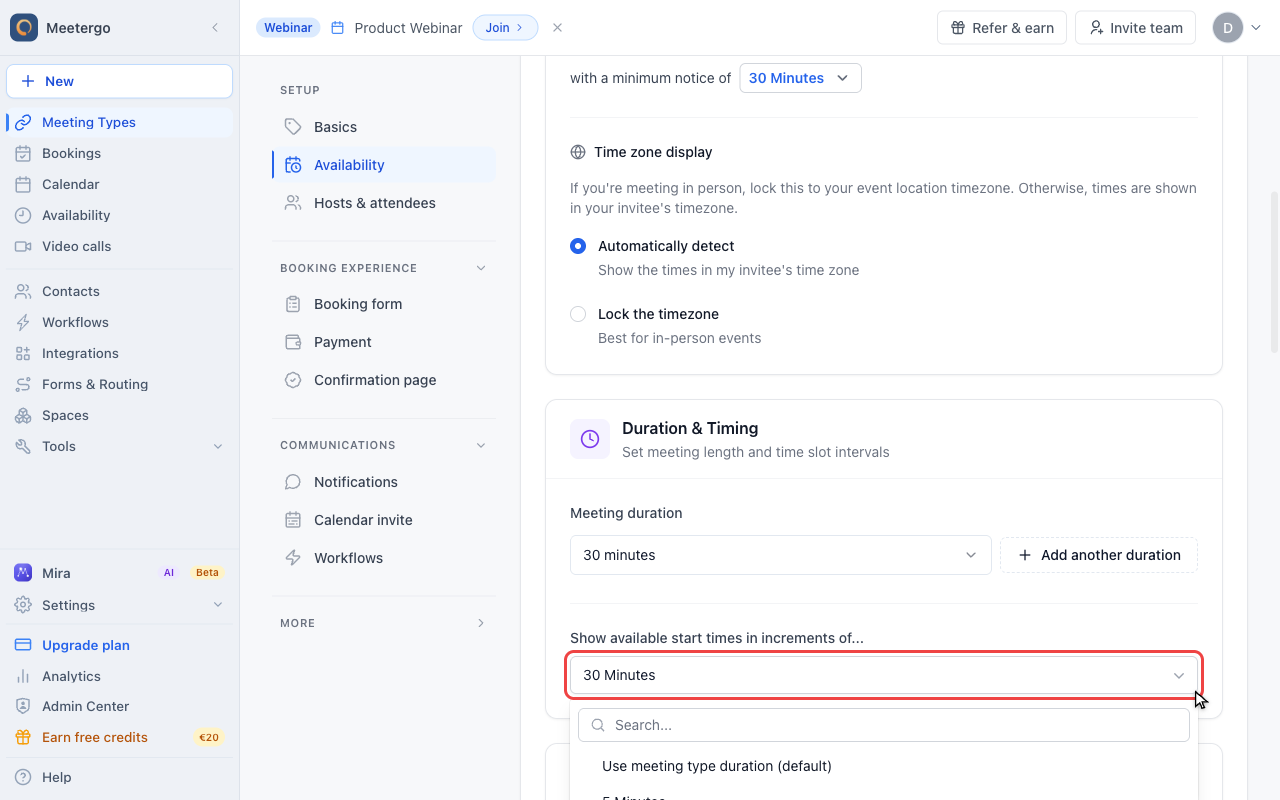Open the minimum notice 30 Minutes dropdown

(800, 78)
